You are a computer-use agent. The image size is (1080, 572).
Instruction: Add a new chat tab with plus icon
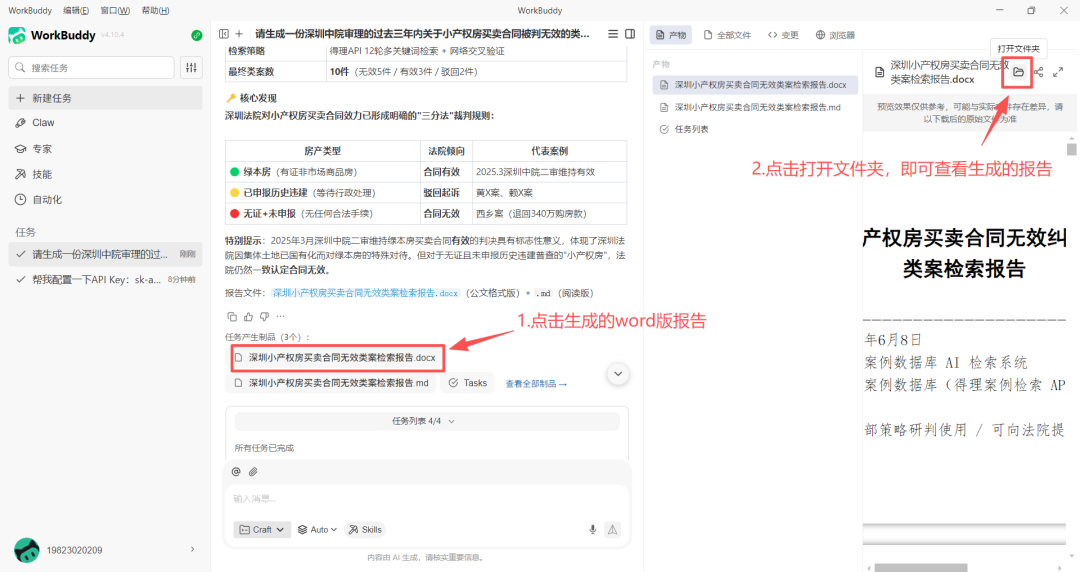click(239, 34)
